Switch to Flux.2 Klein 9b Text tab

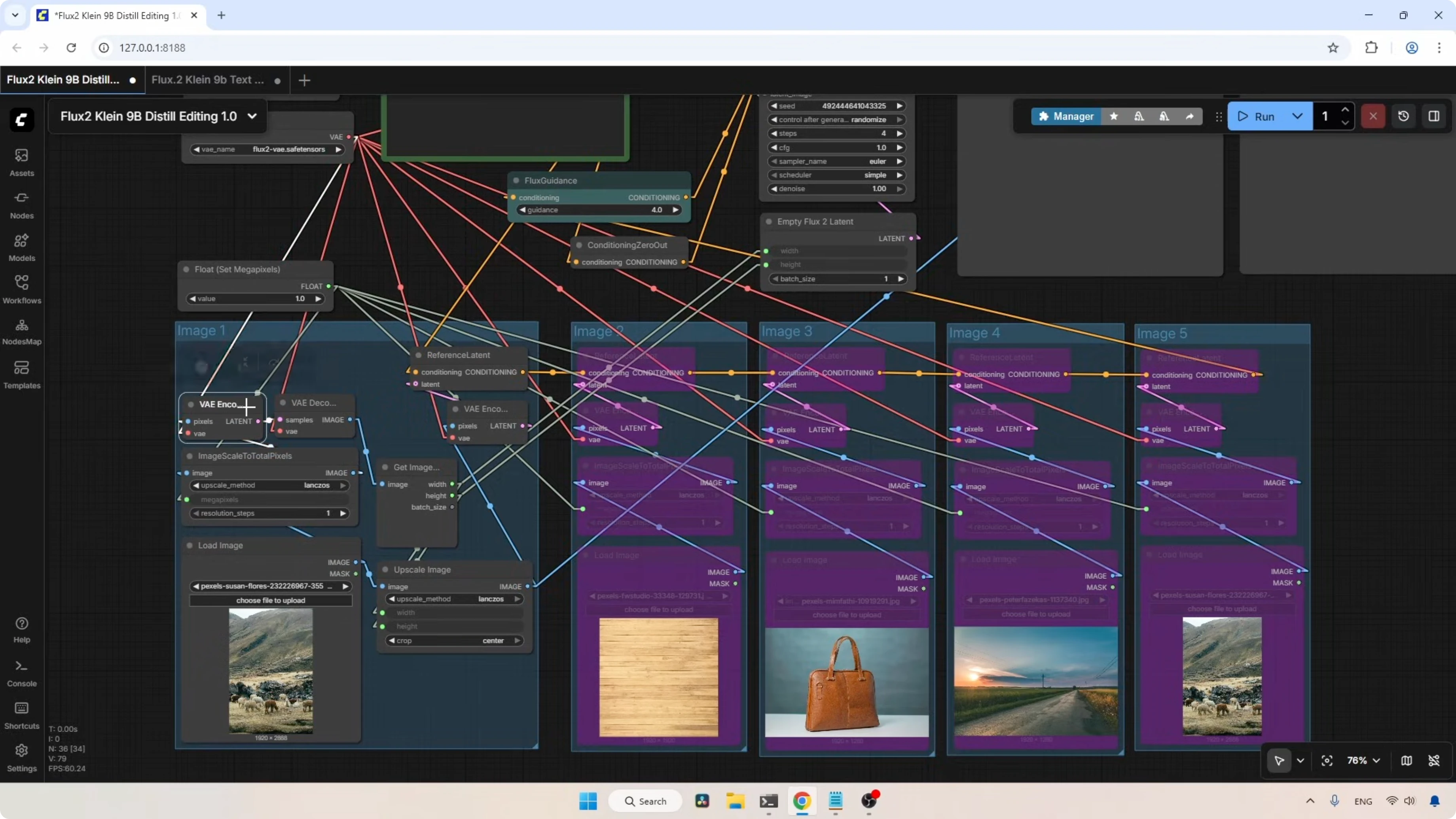click(x=207, y=80)
